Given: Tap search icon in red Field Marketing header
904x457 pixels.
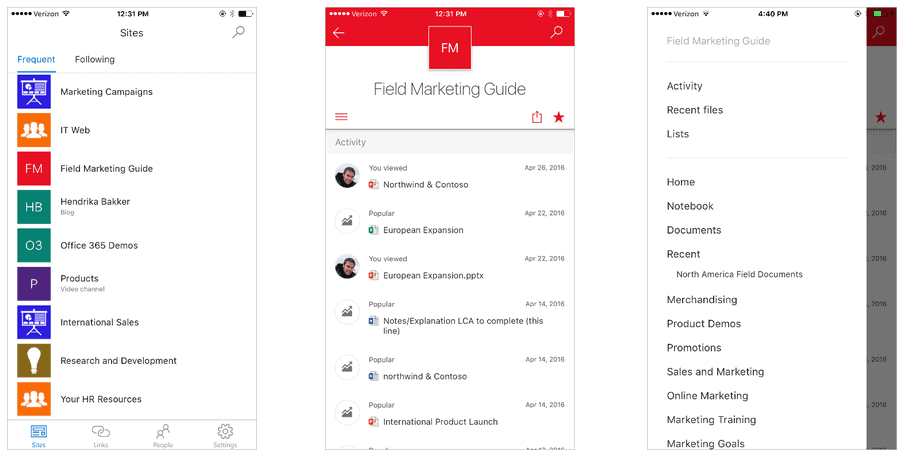Looking at the screenshot, I should click(x=556, y=32).
